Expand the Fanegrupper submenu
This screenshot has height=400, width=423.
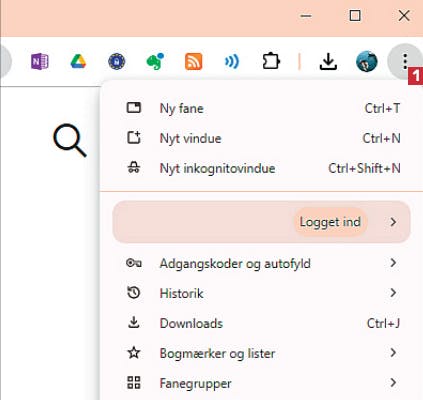point(261,383)
